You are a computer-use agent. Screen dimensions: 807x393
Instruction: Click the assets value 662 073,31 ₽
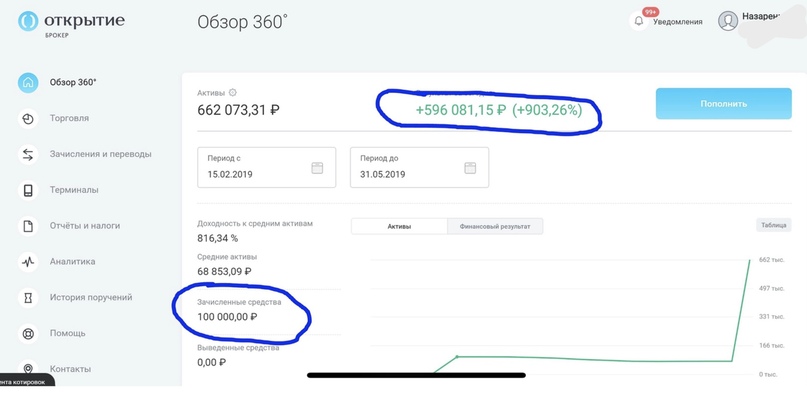tap(239, 110)
